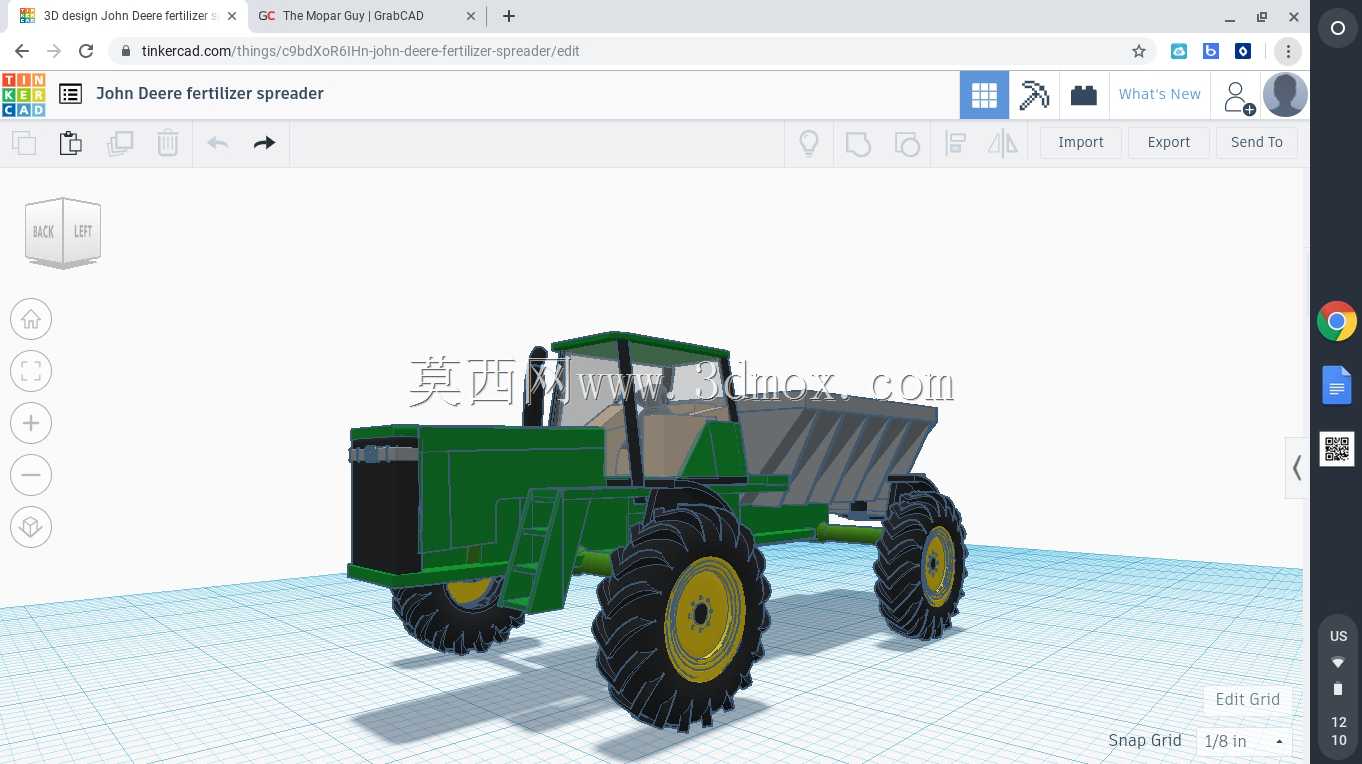Redo the last action
Image resolution: width=1362 pixels, height=764 pixels.
pos(264,143)
